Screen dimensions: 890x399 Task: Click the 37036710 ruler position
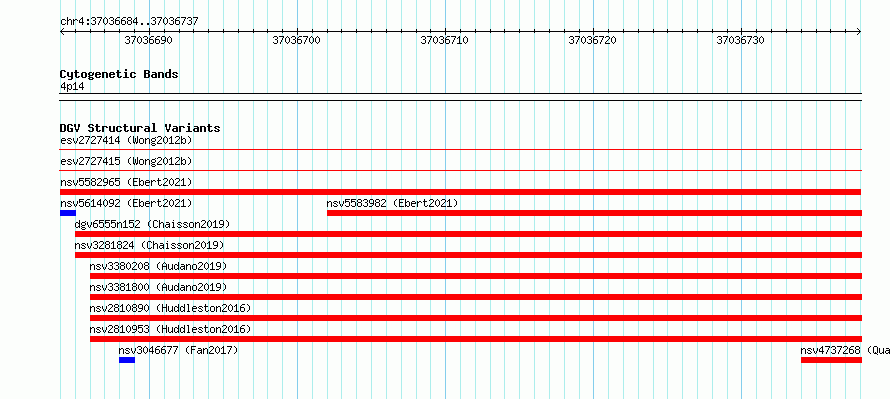(444, 40)
